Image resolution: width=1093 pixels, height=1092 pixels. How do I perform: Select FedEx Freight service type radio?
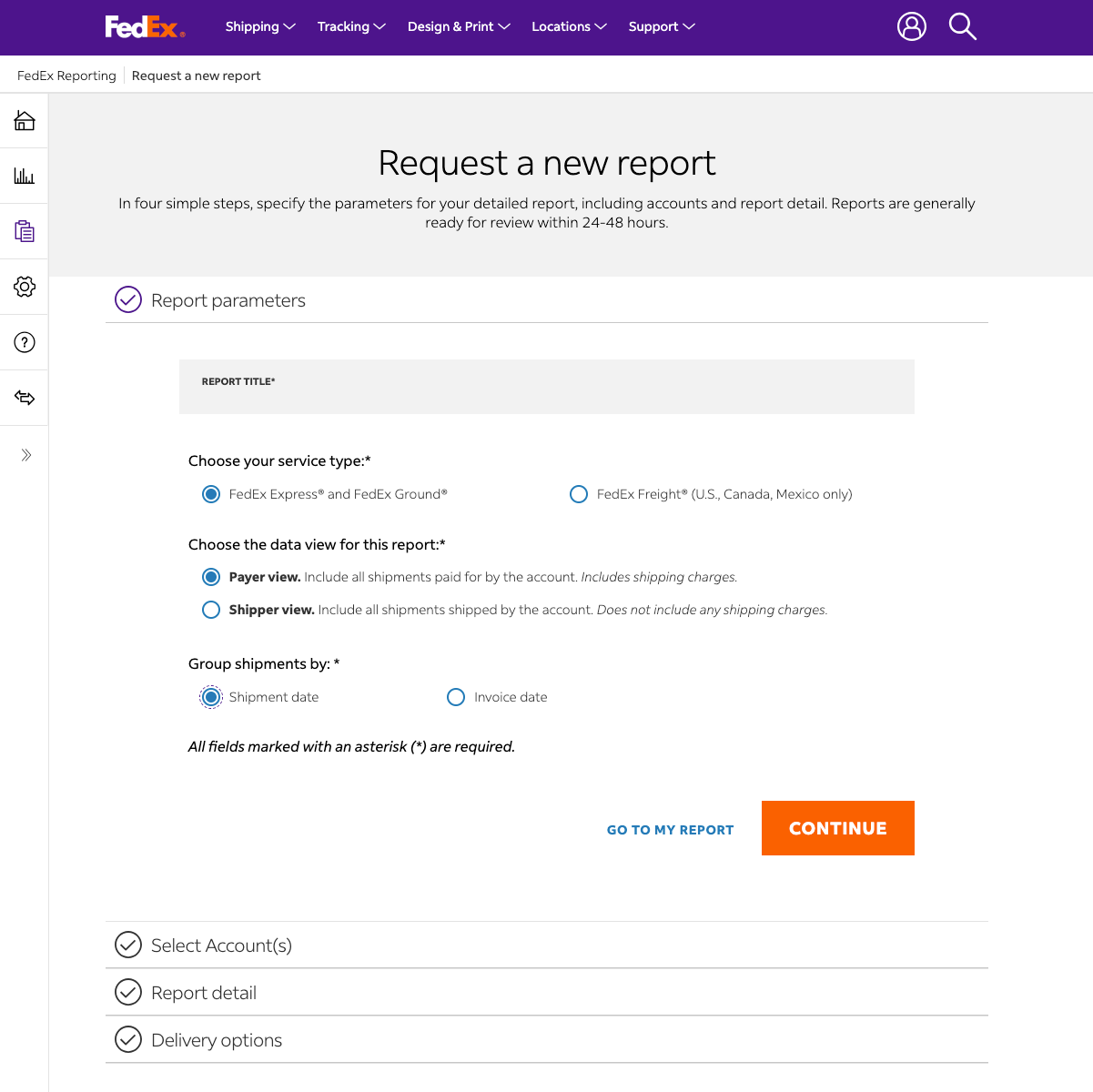579,494
